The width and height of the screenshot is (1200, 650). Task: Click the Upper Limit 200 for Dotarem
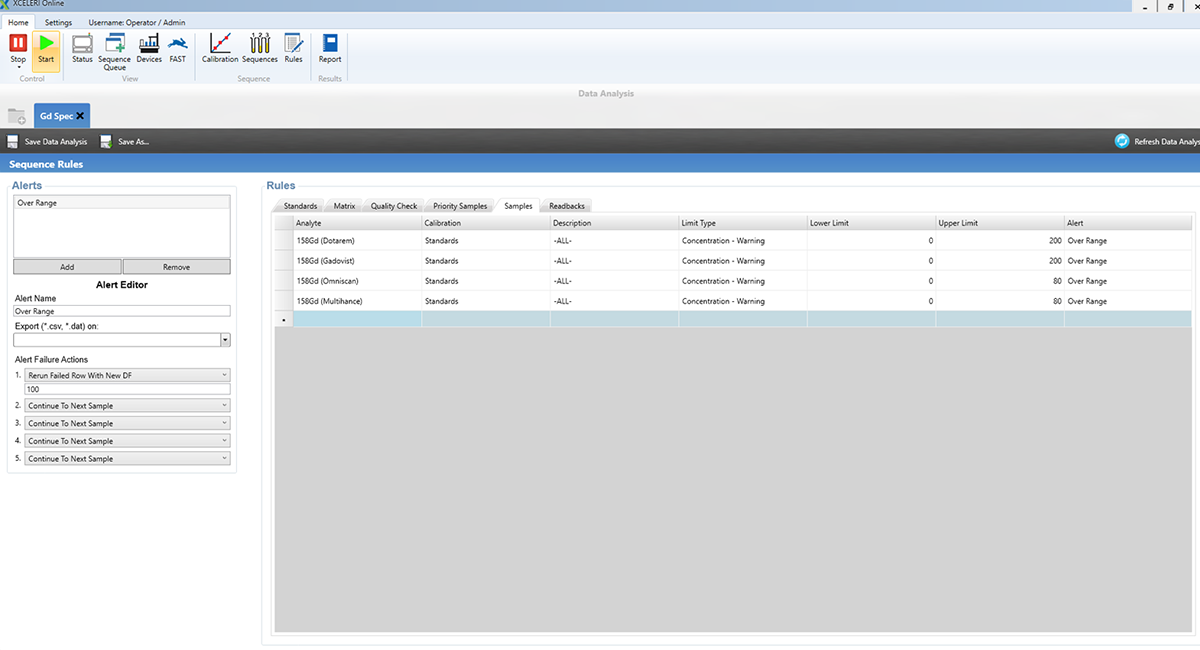pos(999,241)
